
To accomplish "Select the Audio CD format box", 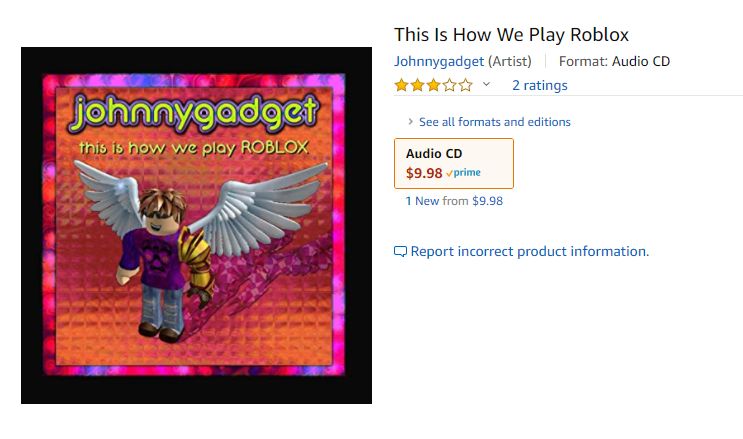I will pos(454,163).
